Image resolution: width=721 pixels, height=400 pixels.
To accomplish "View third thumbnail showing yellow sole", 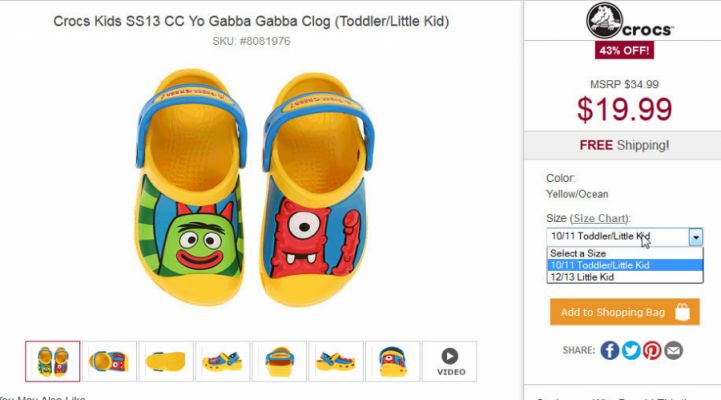I will (x=166, y=361).
